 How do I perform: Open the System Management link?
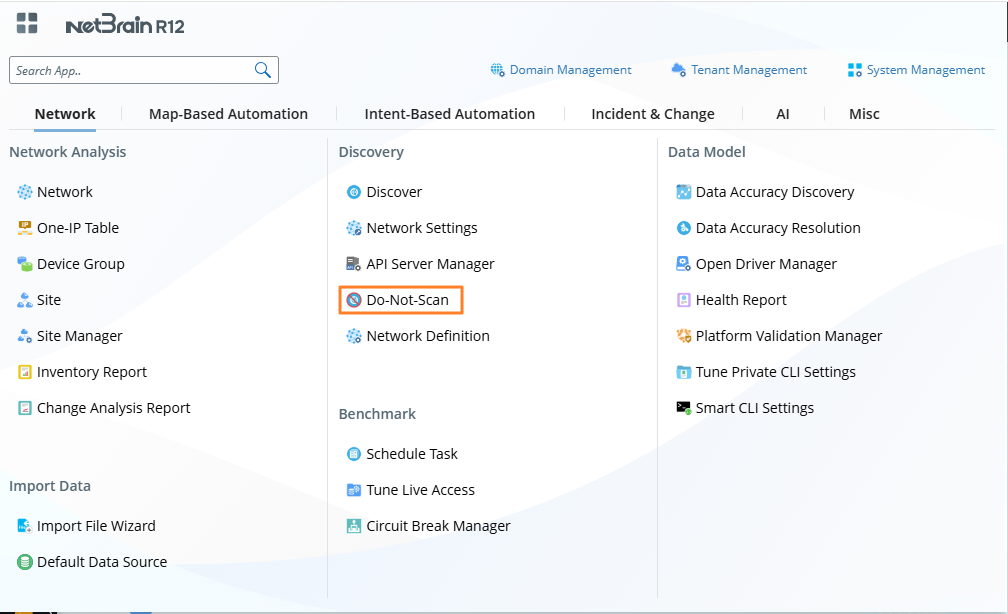[x=925, y=70]
